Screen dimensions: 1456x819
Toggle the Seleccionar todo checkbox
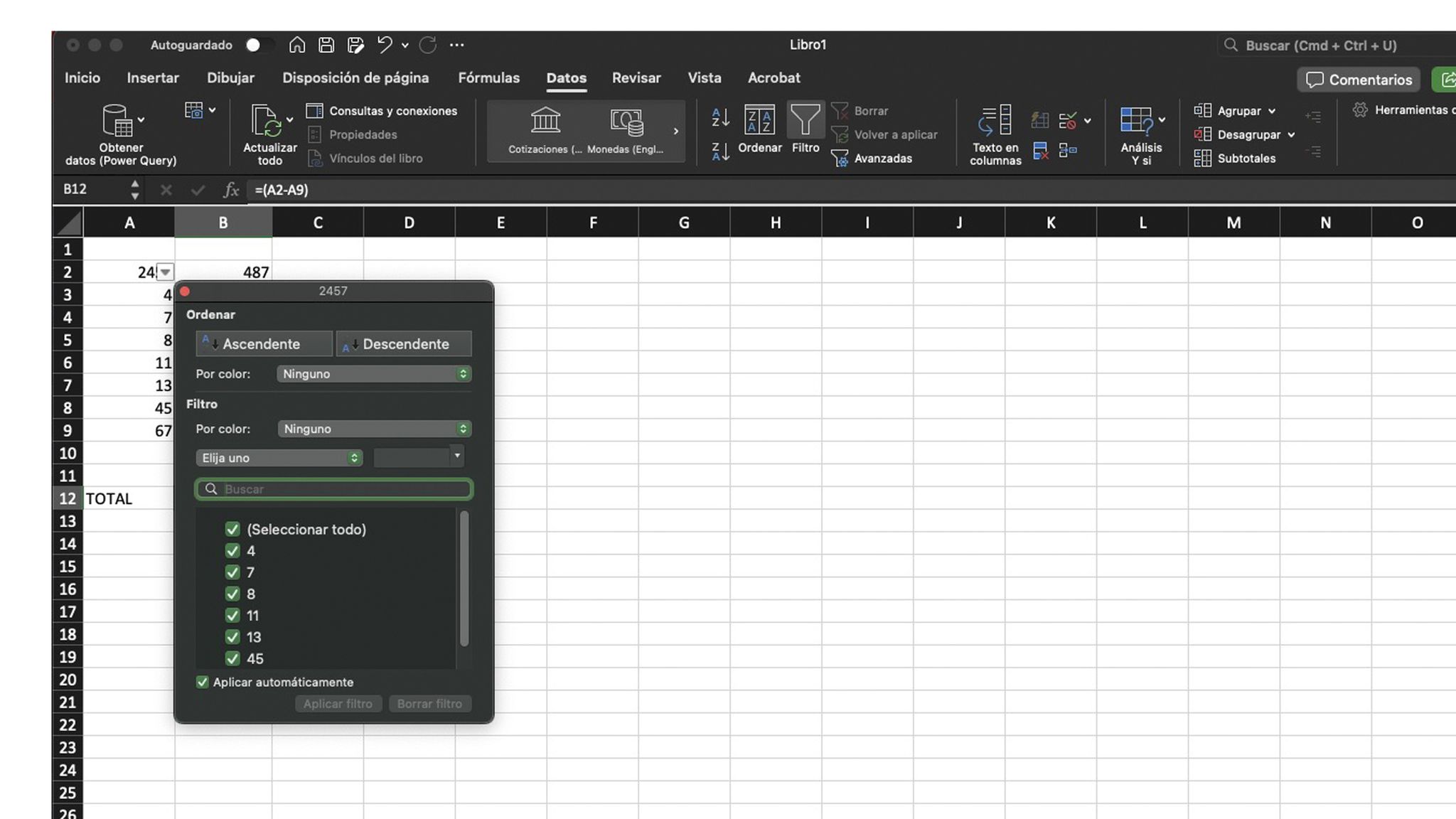232,529
